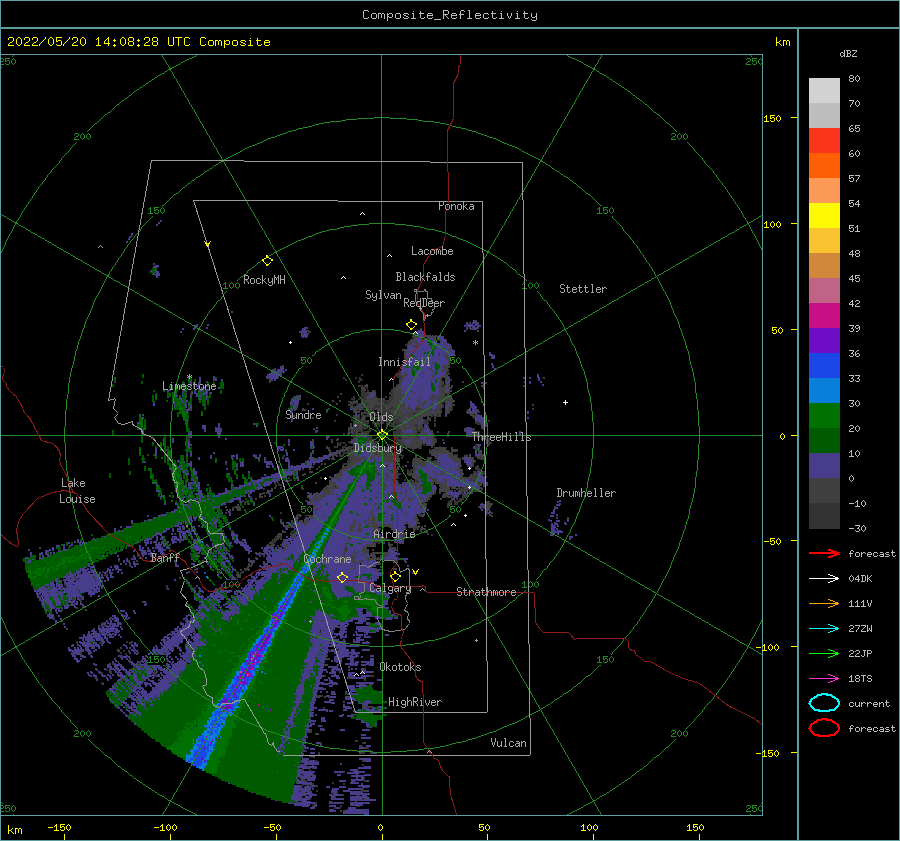The height and width of the screenshot is (841, 900).
Task: Pick the light blue legend swatch
Action: (824, 390)
